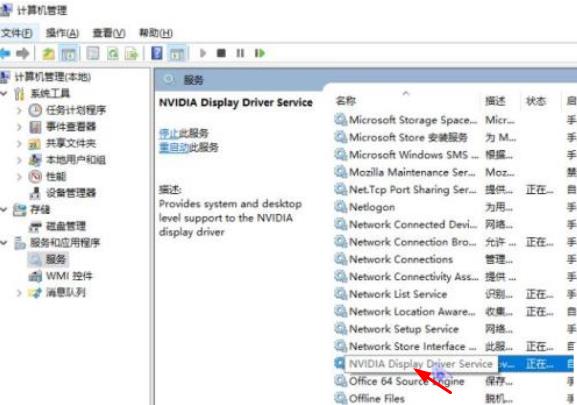Select WMI 控件 in the tree
This screenshot has width=577, height=405.
click(x=69, y=276)
